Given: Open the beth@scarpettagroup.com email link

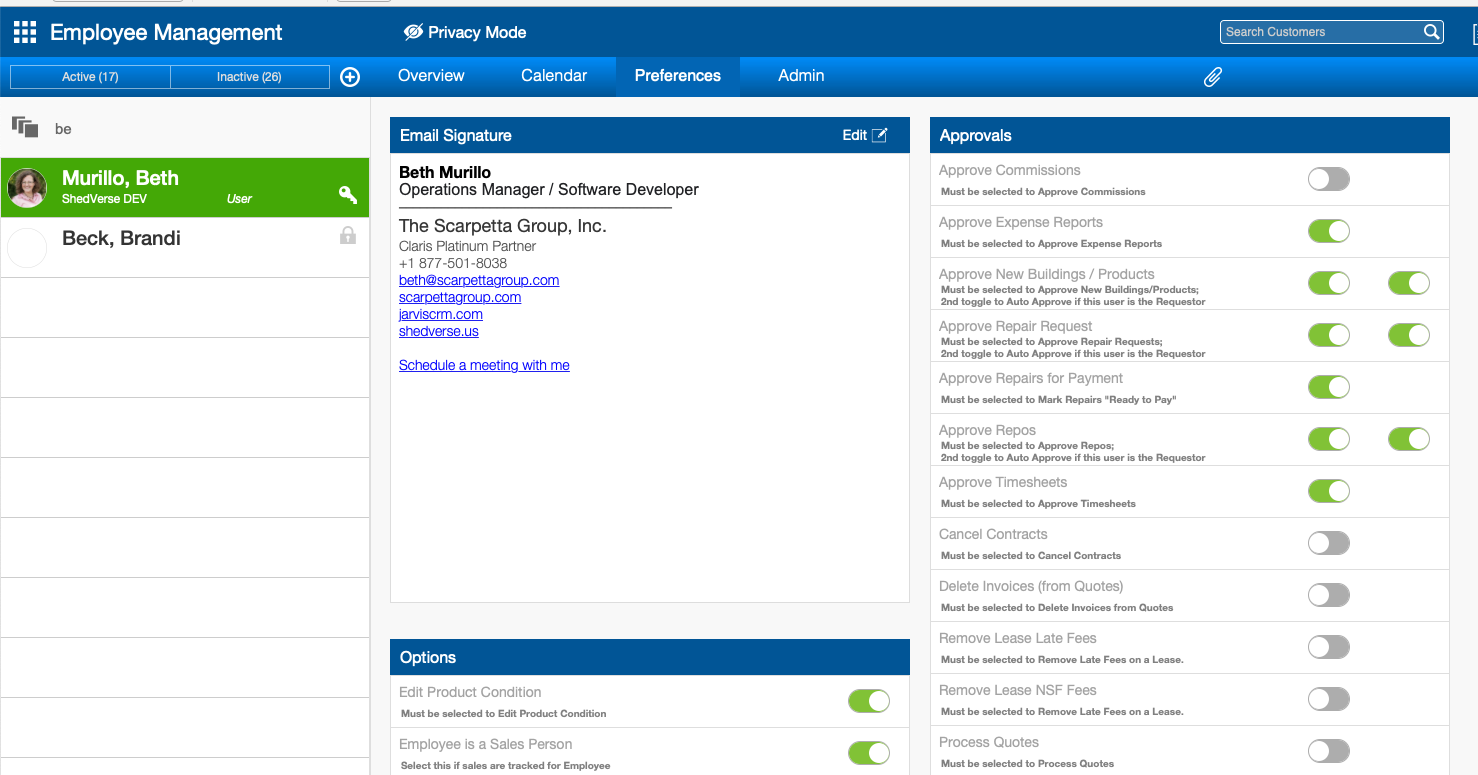Looking at the screenshot, I should click(479, 280).
